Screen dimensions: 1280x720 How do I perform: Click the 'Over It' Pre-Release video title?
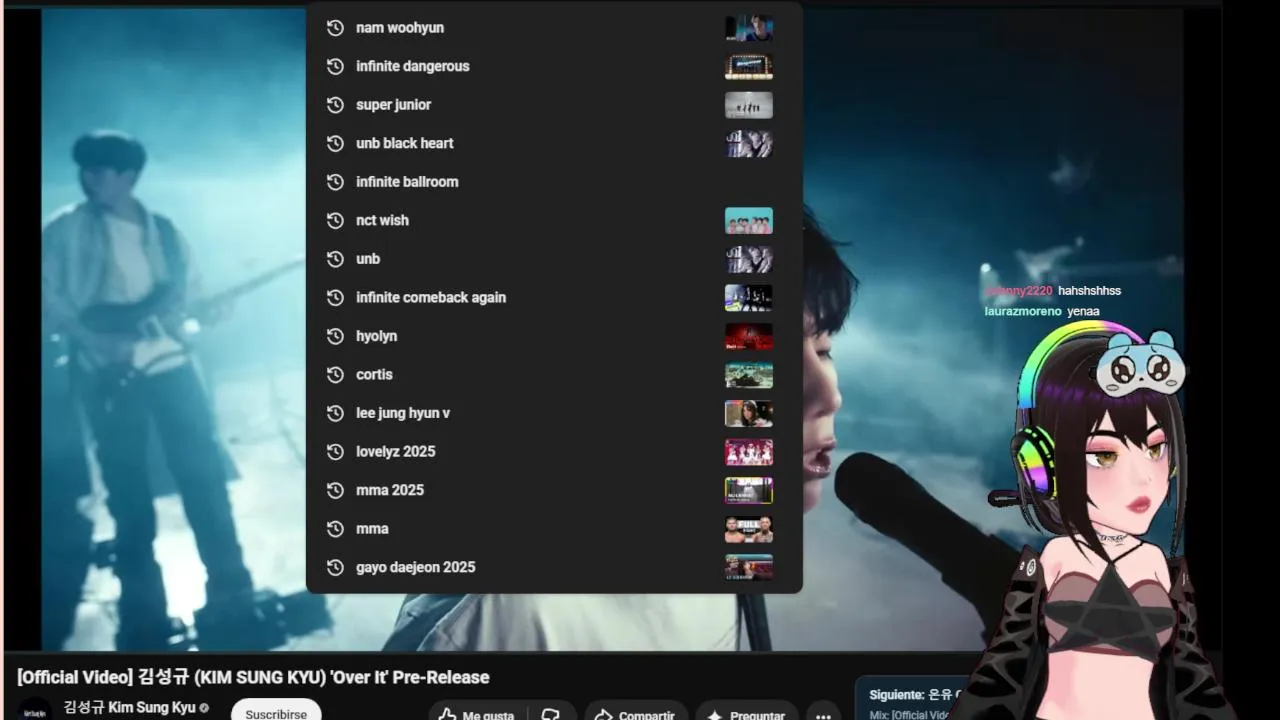point(253,677)
